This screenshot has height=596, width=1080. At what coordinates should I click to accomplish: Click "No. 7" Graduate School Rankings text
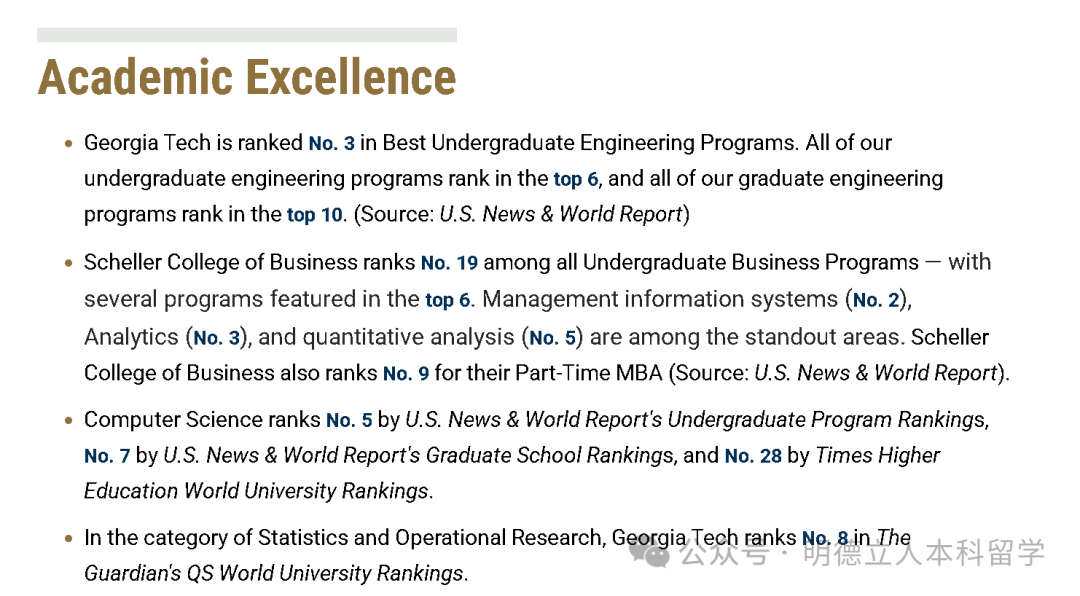tap(107, 456)
